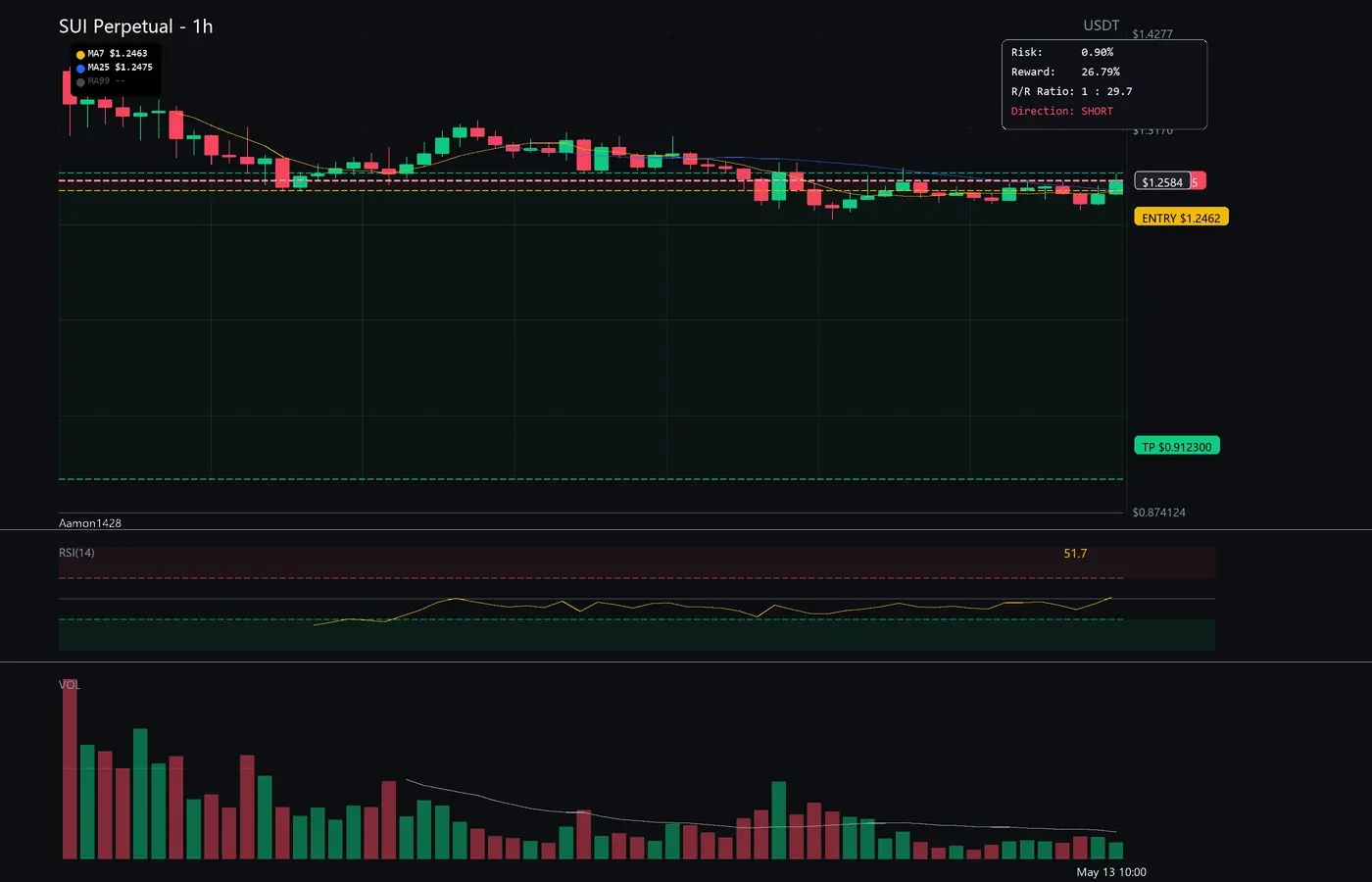Screen dimensions: 1372x882
Task: Click the $0.874124 bottom price axis label
Action: click(1158, 513)
